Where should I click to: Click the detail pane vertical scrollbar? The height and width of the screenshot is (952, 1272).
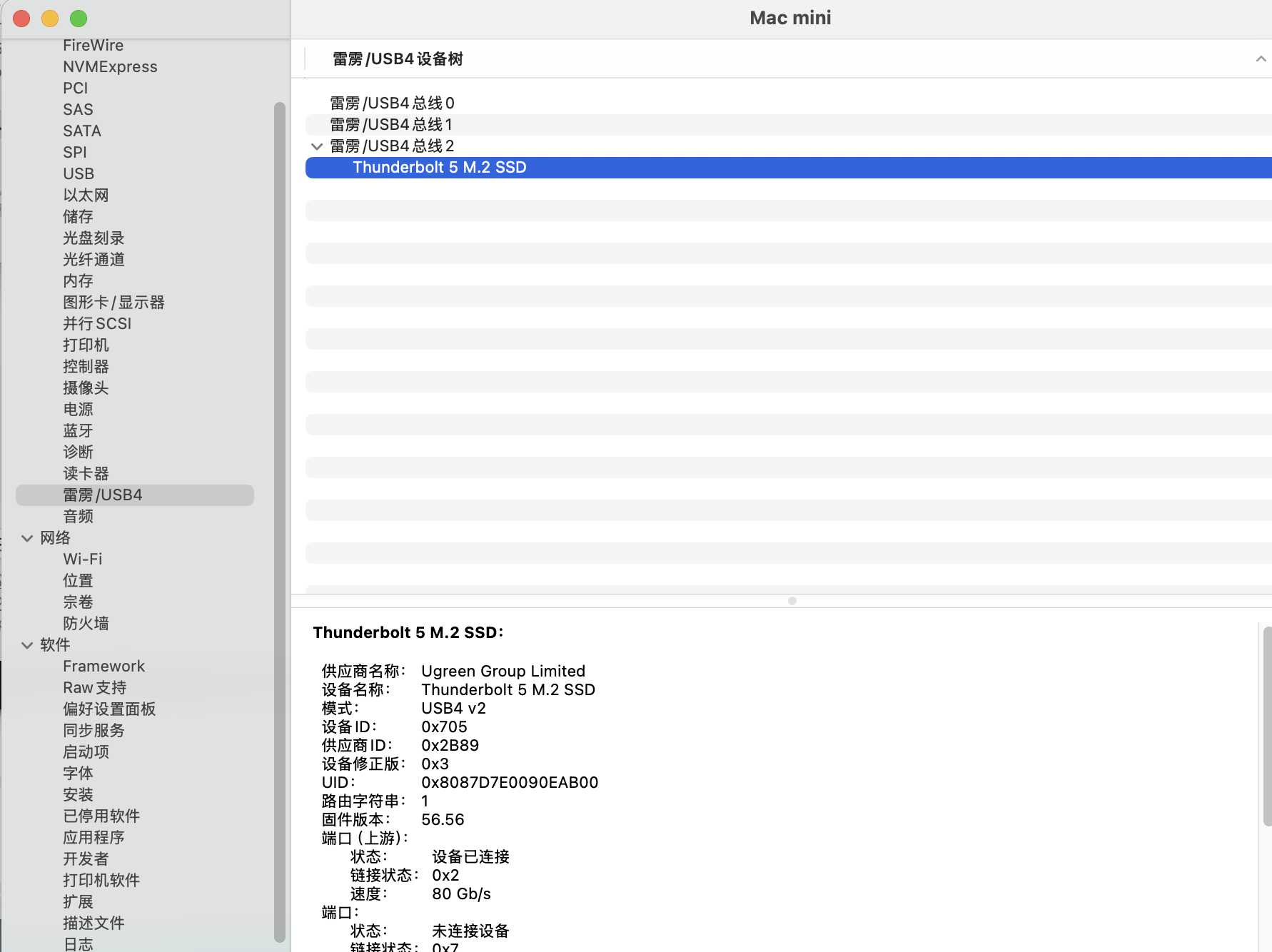tap(1266, 725)
